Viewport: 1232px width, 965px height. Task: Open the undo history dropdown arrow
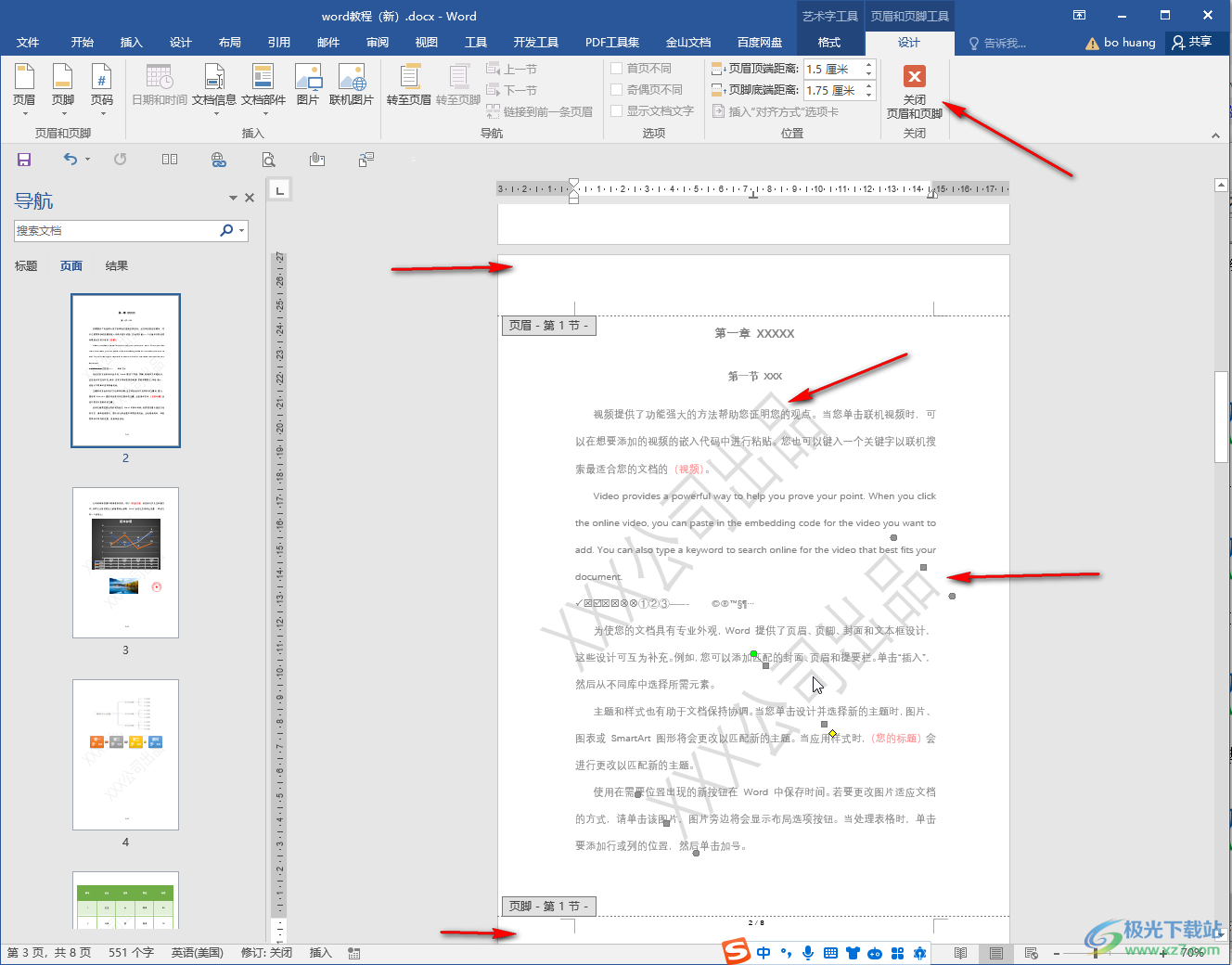[88, 160]
